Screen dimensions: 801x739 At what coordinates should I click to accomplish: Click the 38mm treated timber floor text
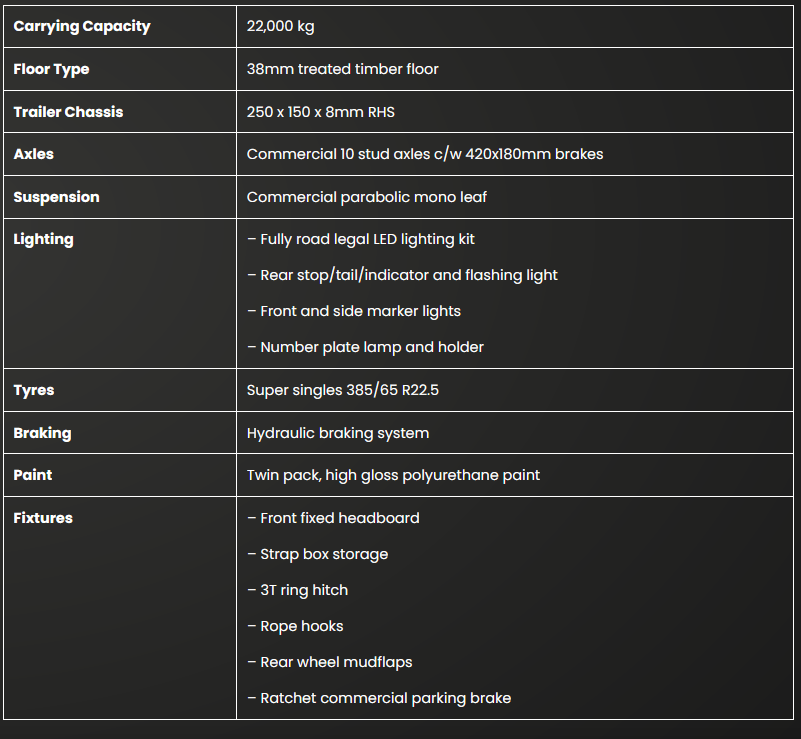(342, 69)
